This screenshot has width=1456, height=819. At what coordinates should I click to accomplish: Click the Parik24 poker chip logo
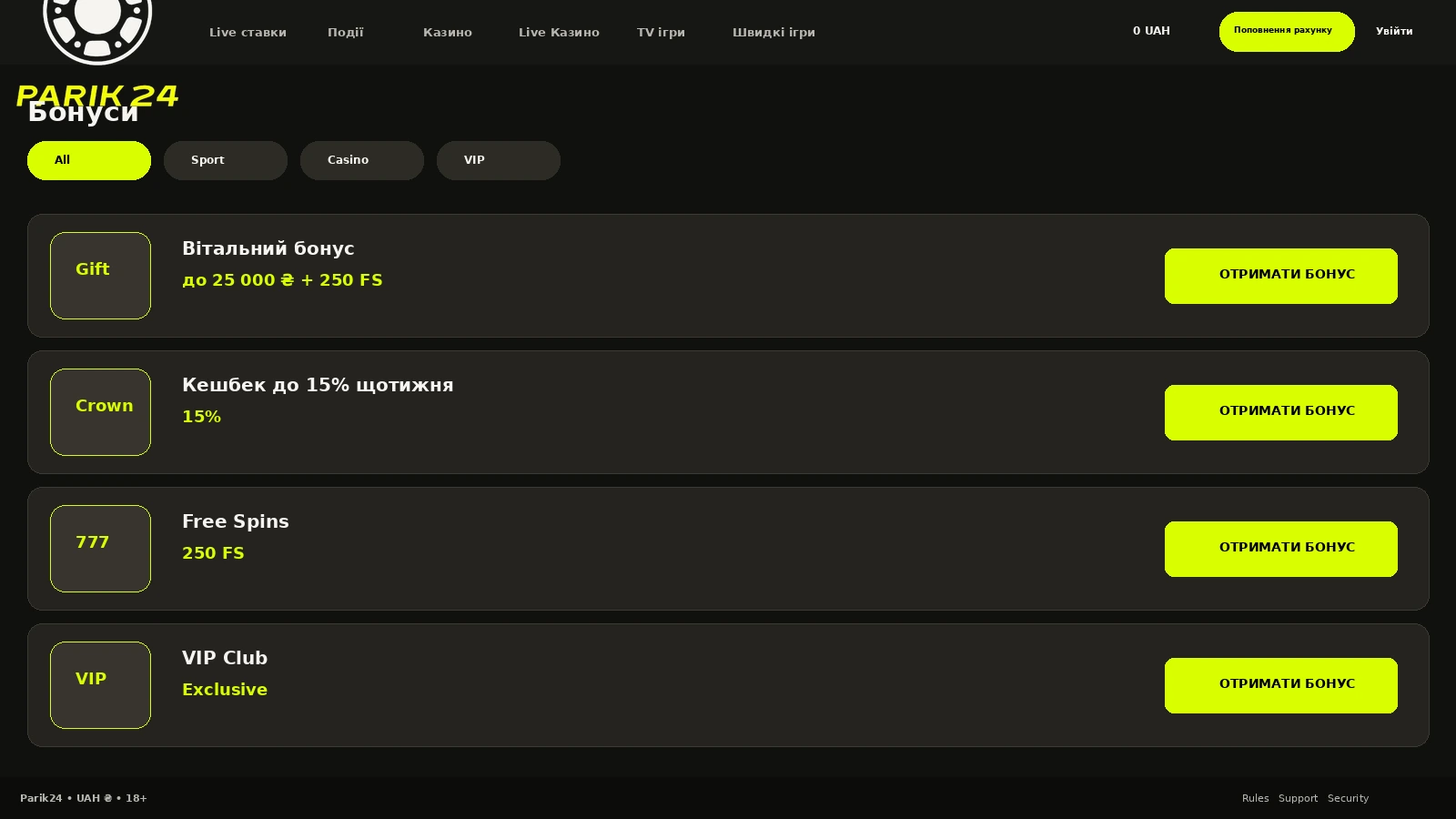97,53
